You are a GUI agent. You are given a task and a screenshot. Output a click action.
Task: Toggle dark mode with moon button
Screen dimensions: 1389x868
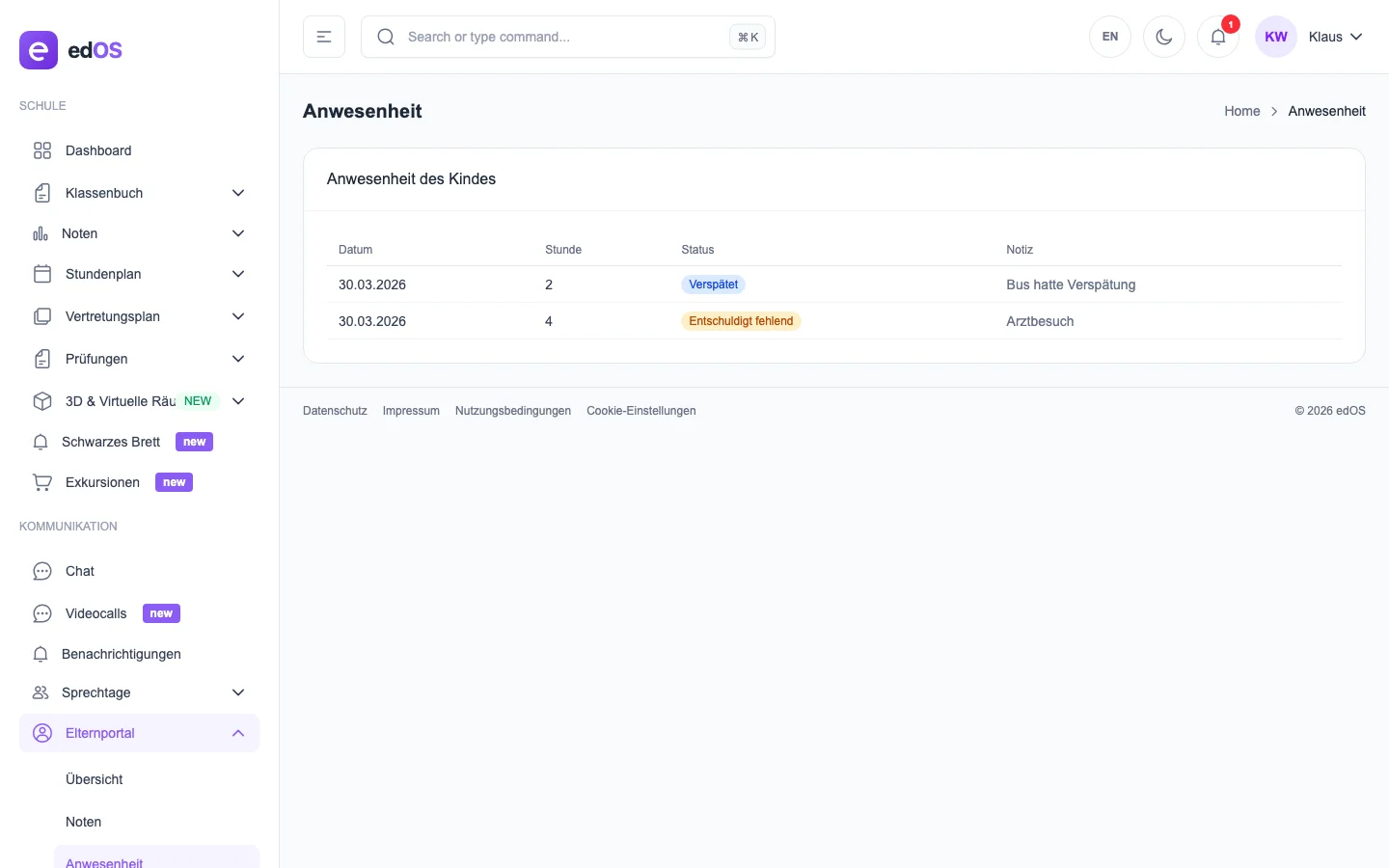[1163, 37]
